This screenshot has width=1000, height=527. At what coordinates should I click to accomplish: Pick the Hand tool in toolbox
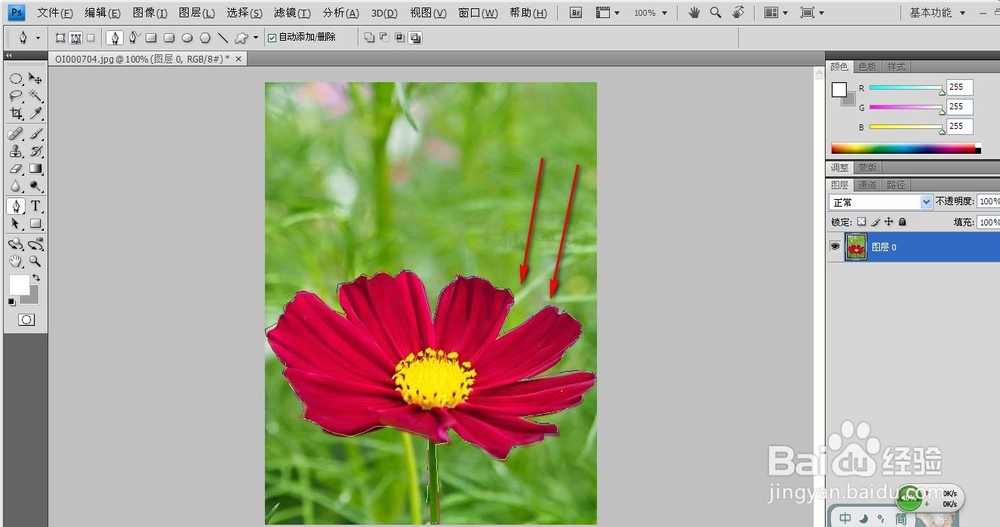click(16, 261)
